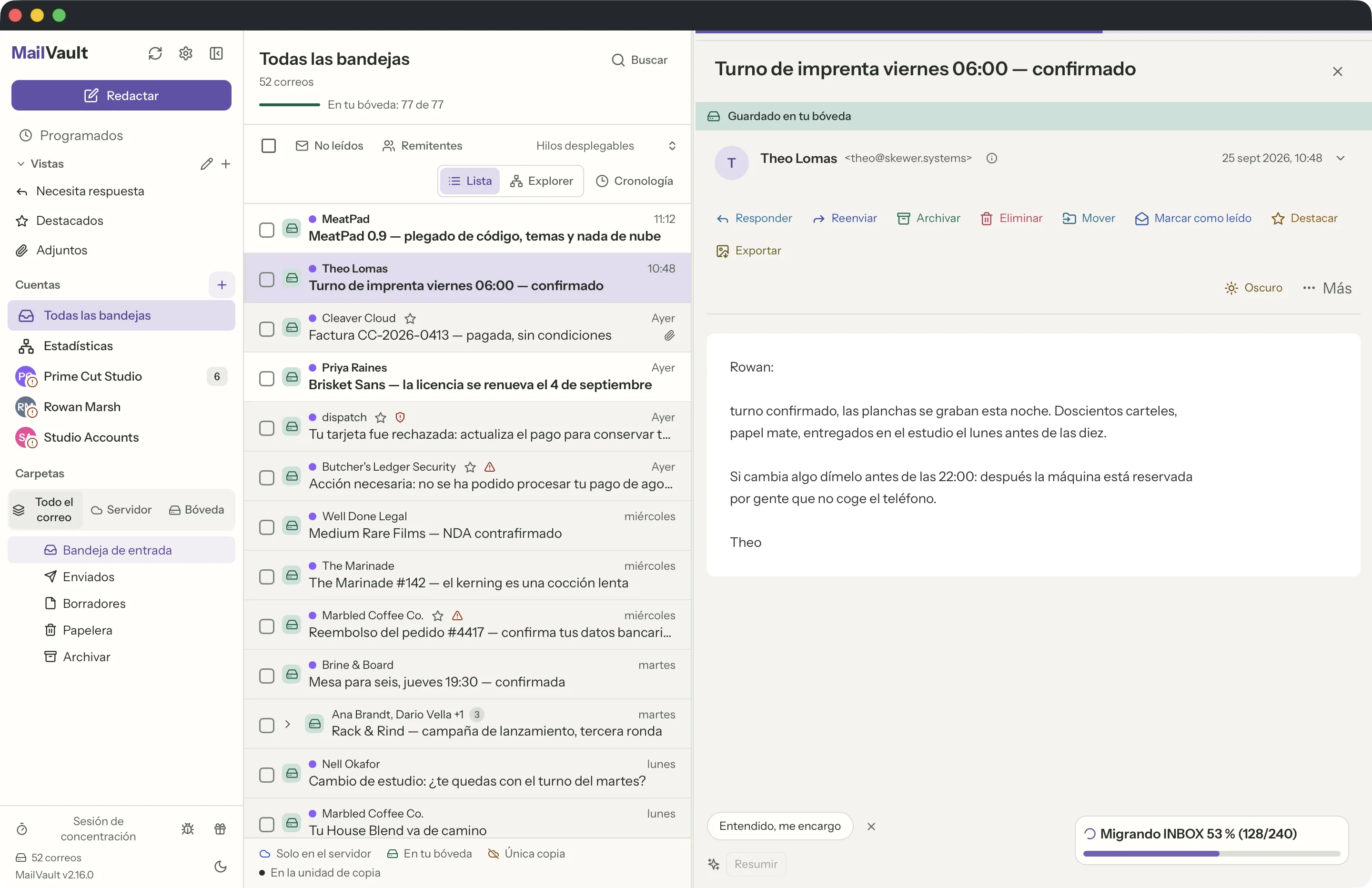The width and height of the screenshot is (1372, 888).
Task: Click the AI sparkle icon near Resumir
Action: pos(714,864)
